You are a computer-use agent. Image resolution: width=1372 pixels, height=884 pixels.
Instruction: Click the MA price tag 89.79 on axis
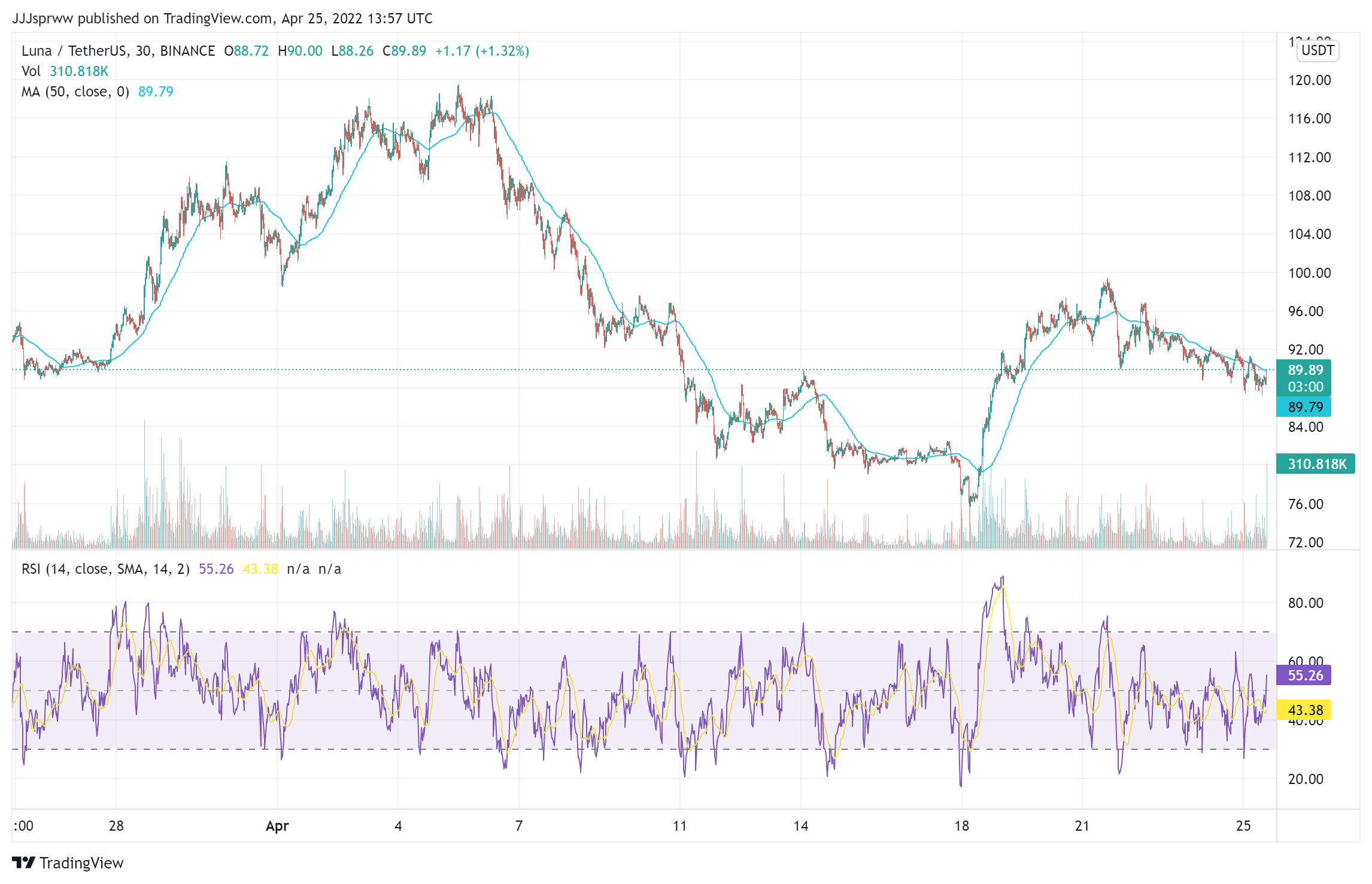[x=1304, y=407]
